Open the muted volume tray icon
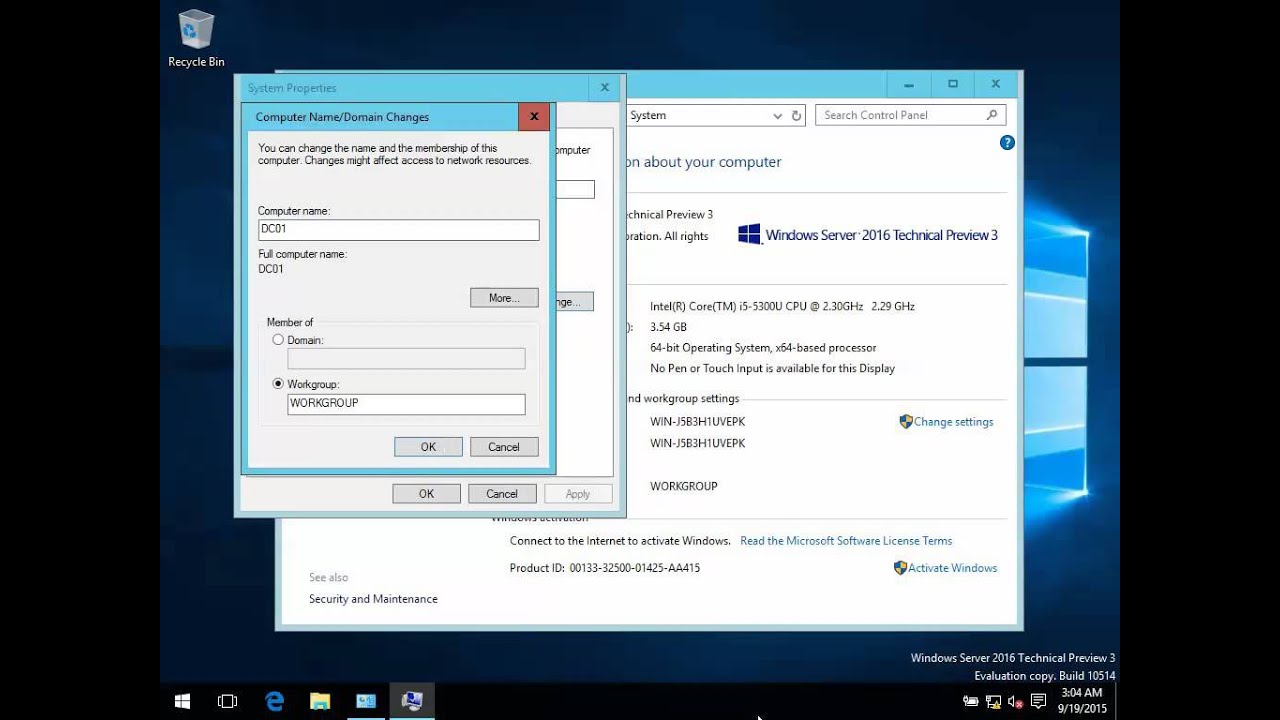The height and width of the screenshot is (720, 1280). point(1015,702)
